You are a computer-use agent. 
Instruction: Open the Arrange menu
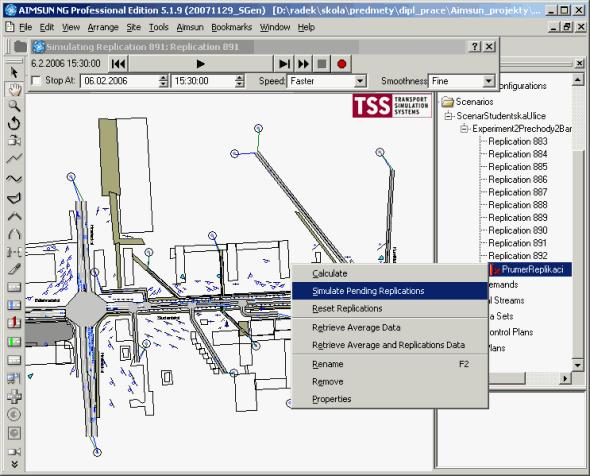coord(103,27)
